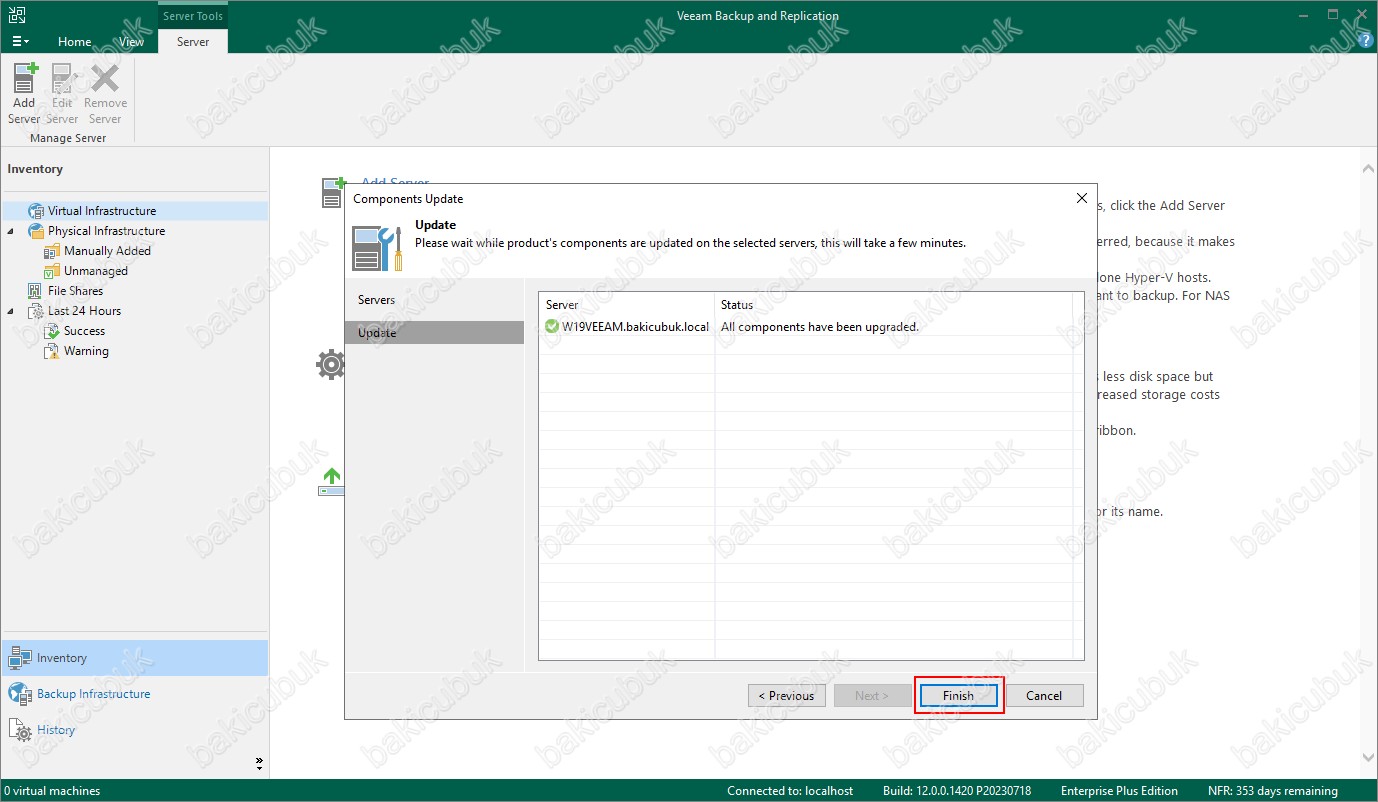1378x802 pixels.
Task: Click the Server column header
Action: (627, 304)
